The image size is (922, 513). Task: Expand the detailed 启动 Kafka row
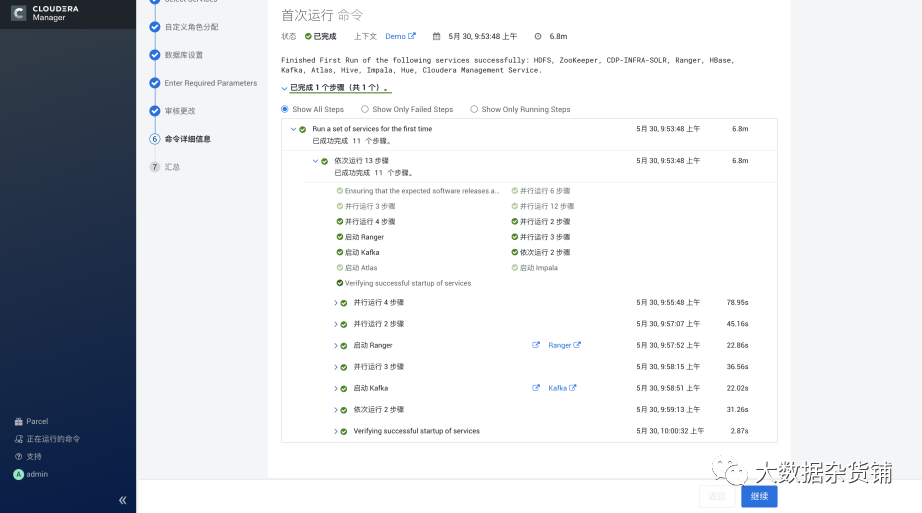(x=336, y=389)
